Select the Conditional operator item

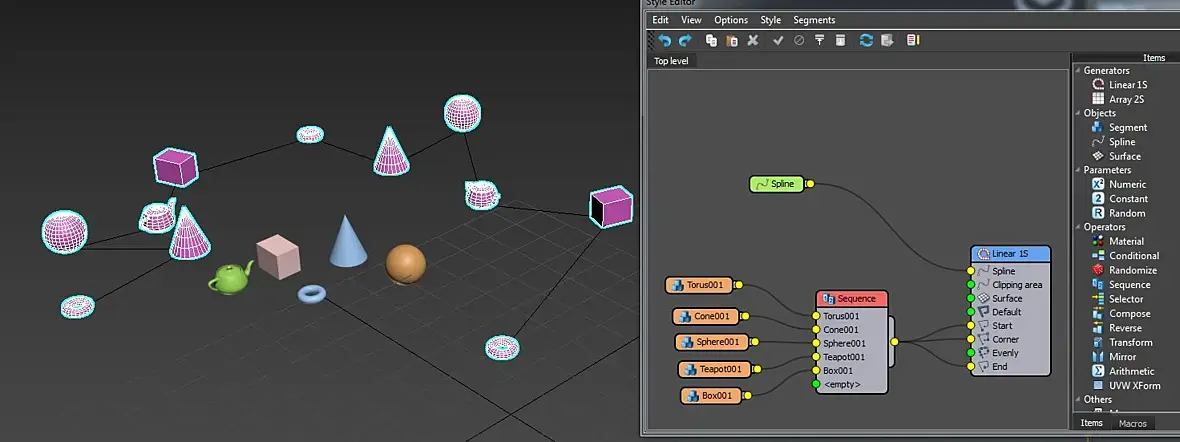coord(1125,256)
